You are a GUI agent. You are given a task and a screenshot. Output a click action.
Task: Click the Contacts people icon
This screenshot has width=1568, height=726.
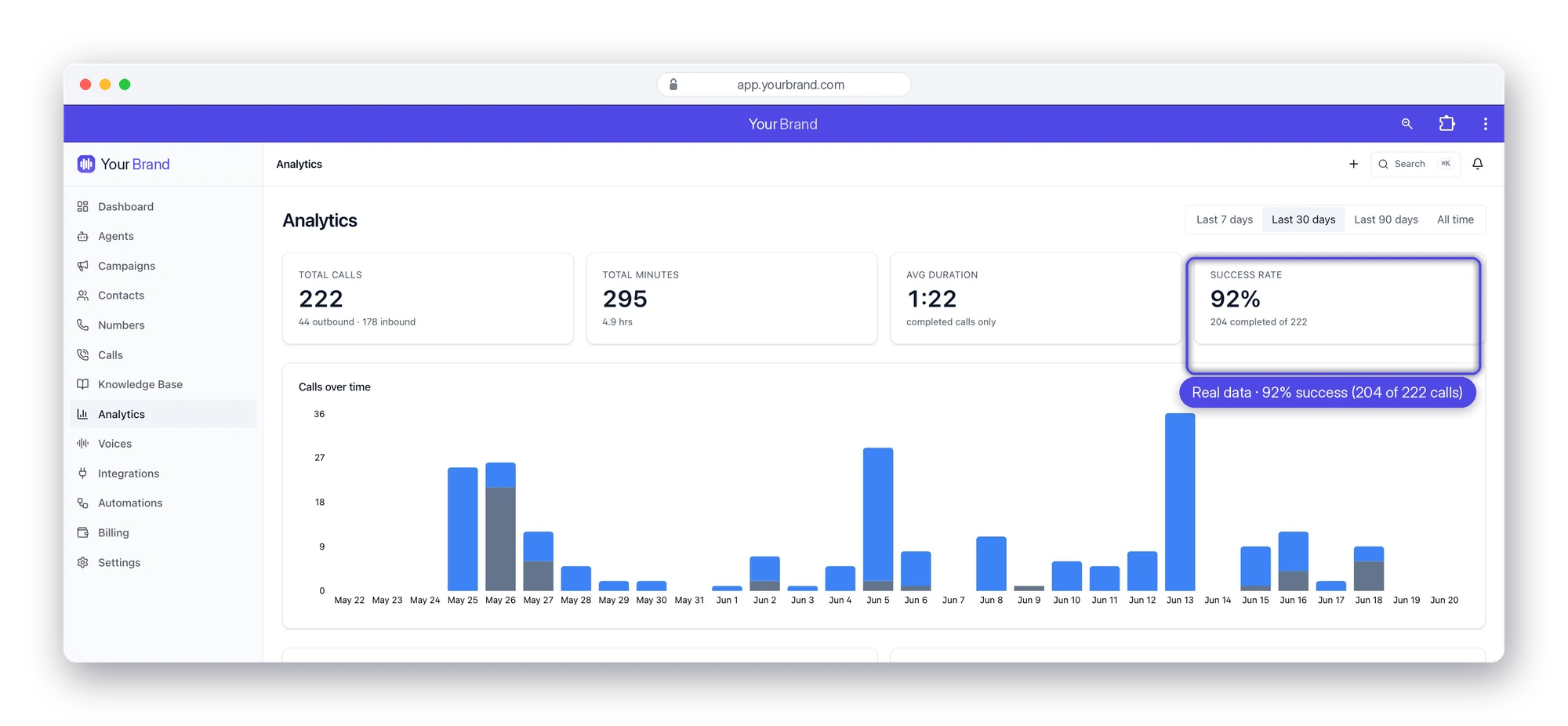[x=82, y=296]
